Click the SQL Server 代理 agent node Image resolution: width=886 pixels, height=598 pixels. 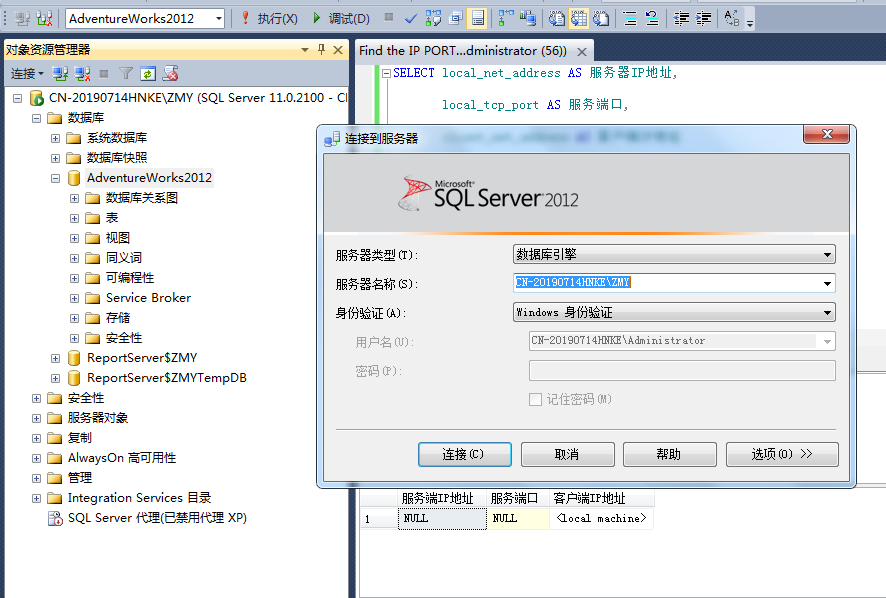pos(157,518)
